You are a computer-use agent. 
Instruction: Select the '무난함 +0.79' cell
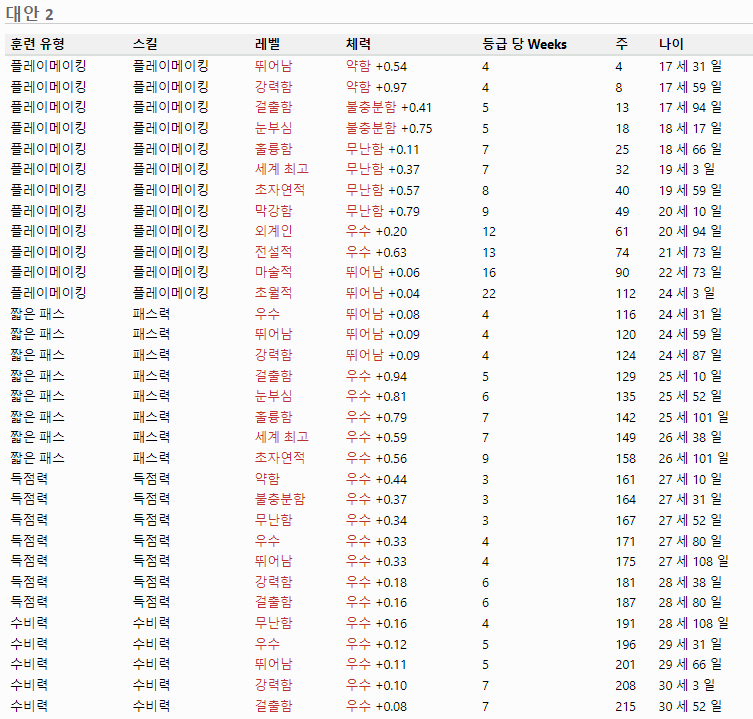click(383, 211)
